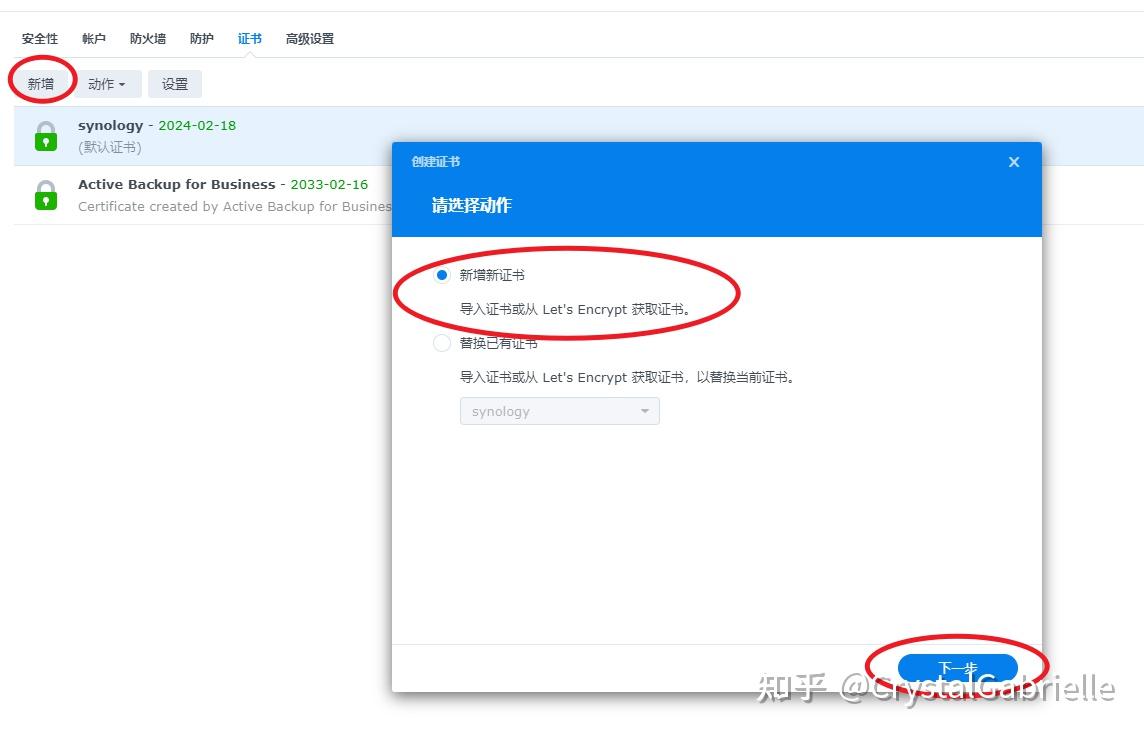
Task: Click the down arrow on the synology selector
Action: click(645, 411)
